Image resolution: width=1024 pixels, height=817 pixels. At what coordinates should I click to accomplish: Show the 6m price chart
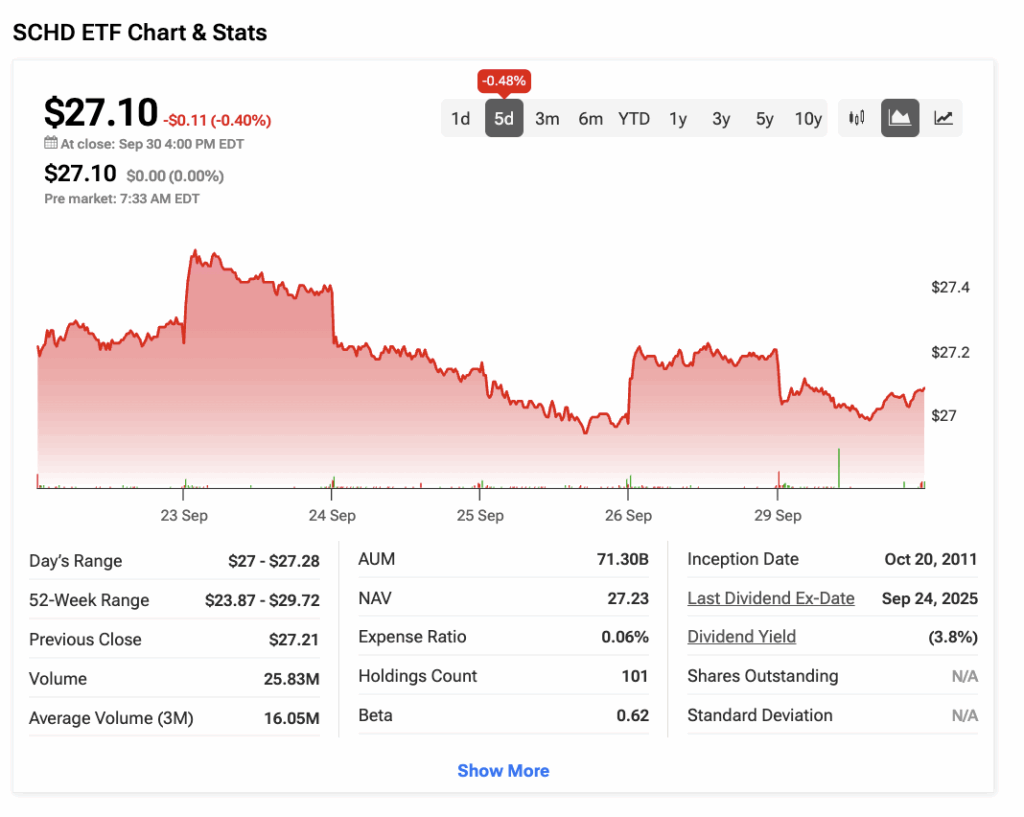[590, 119]
